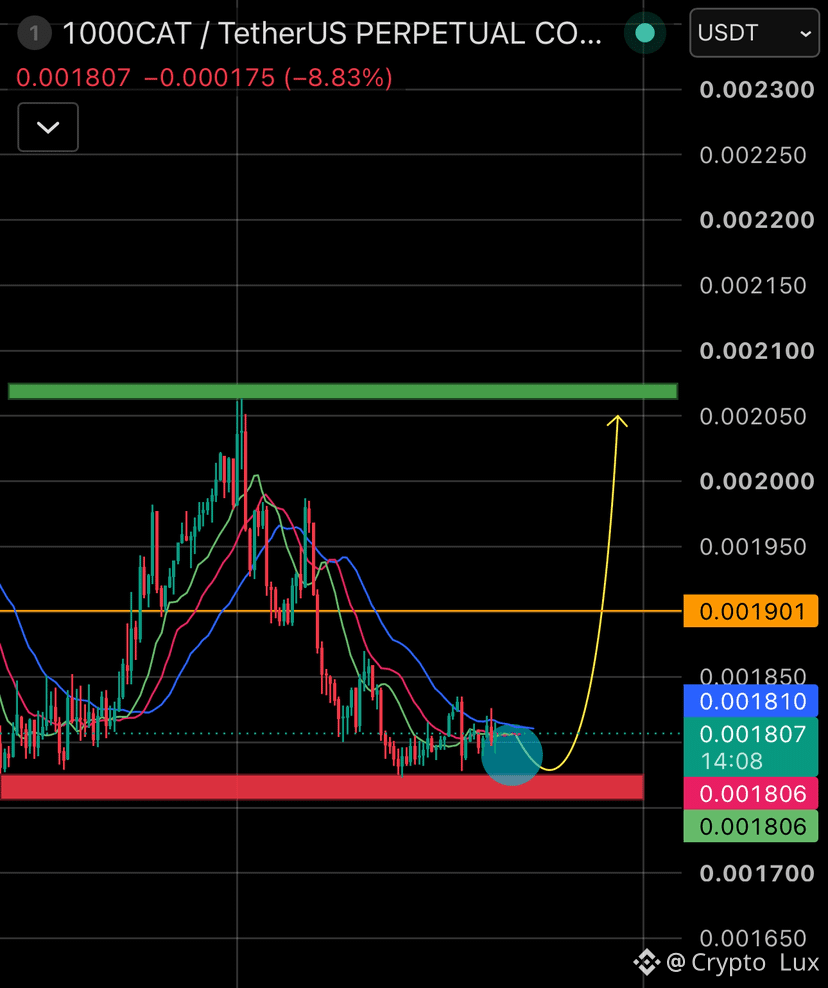The height and width of the screenshot is (988, 828).
Task: Click the circled 1 badge by symbol
Action: 35,33
